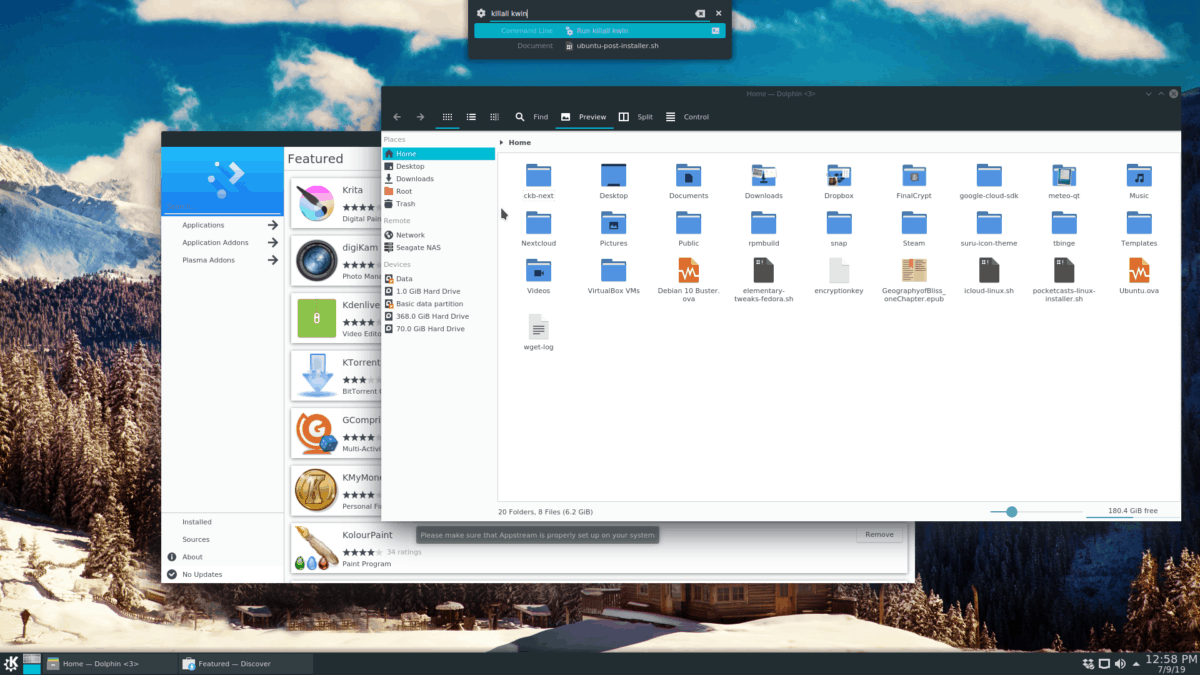Select wget-log file icon
1200x675 pixels.
click(x=538, y=327)
